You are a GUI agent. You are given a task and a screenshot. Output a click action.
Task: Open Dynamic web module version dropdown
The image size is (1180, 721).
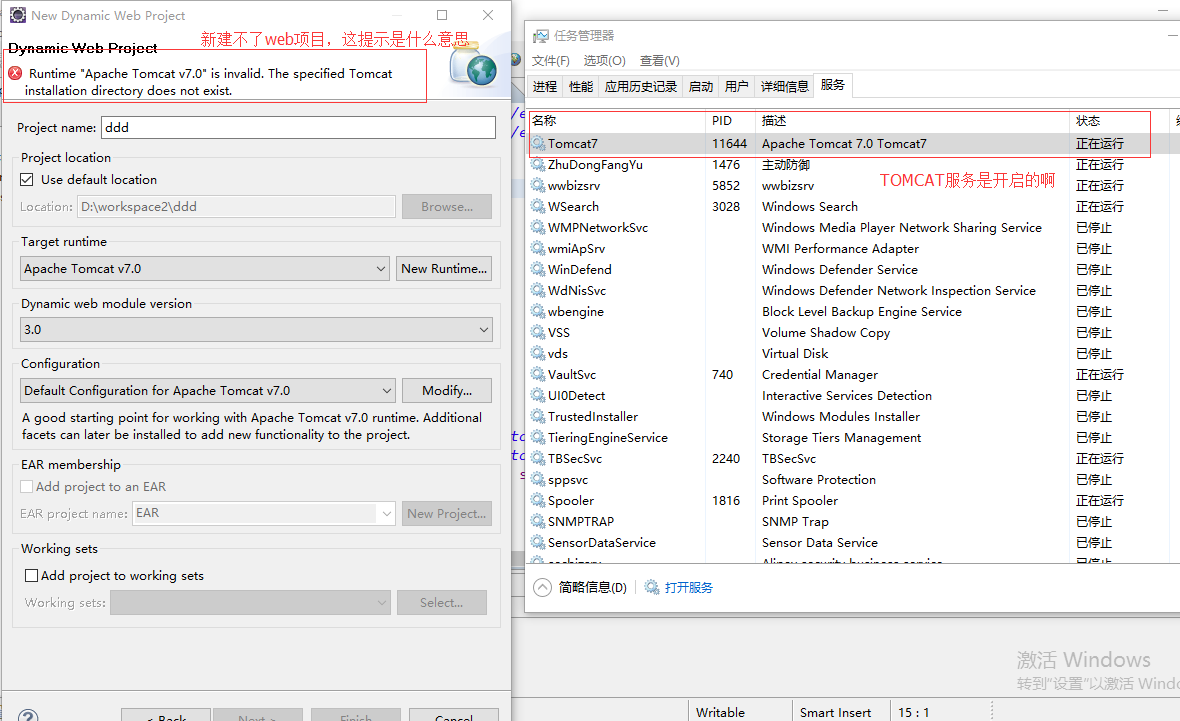(257, 330)
